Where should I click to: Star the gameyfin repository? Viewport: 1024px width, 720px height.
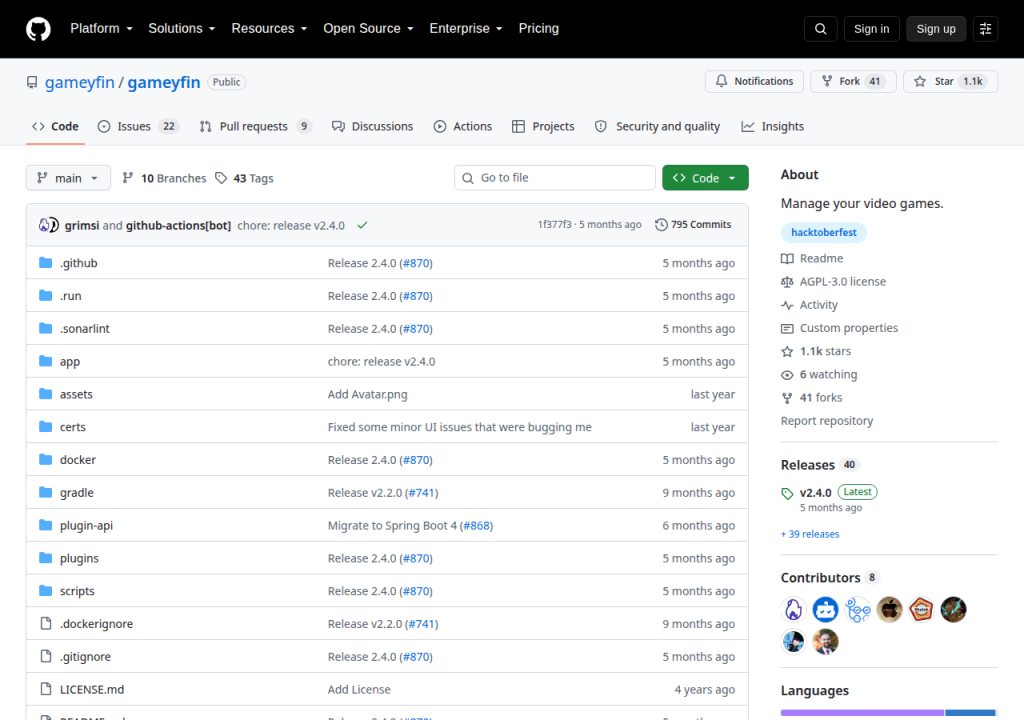(x=950, y=81)
